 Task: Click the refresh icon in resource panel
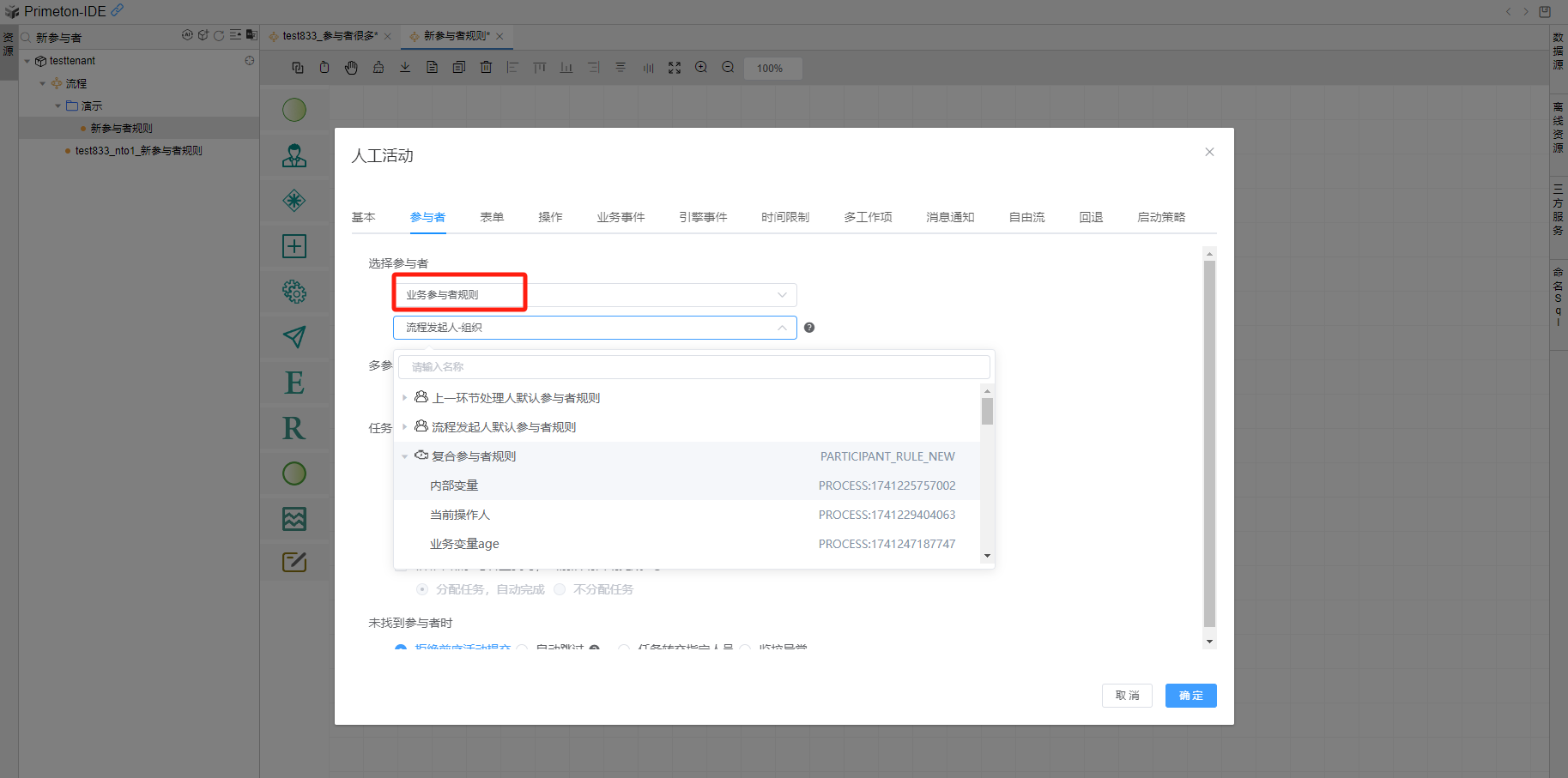219,36
